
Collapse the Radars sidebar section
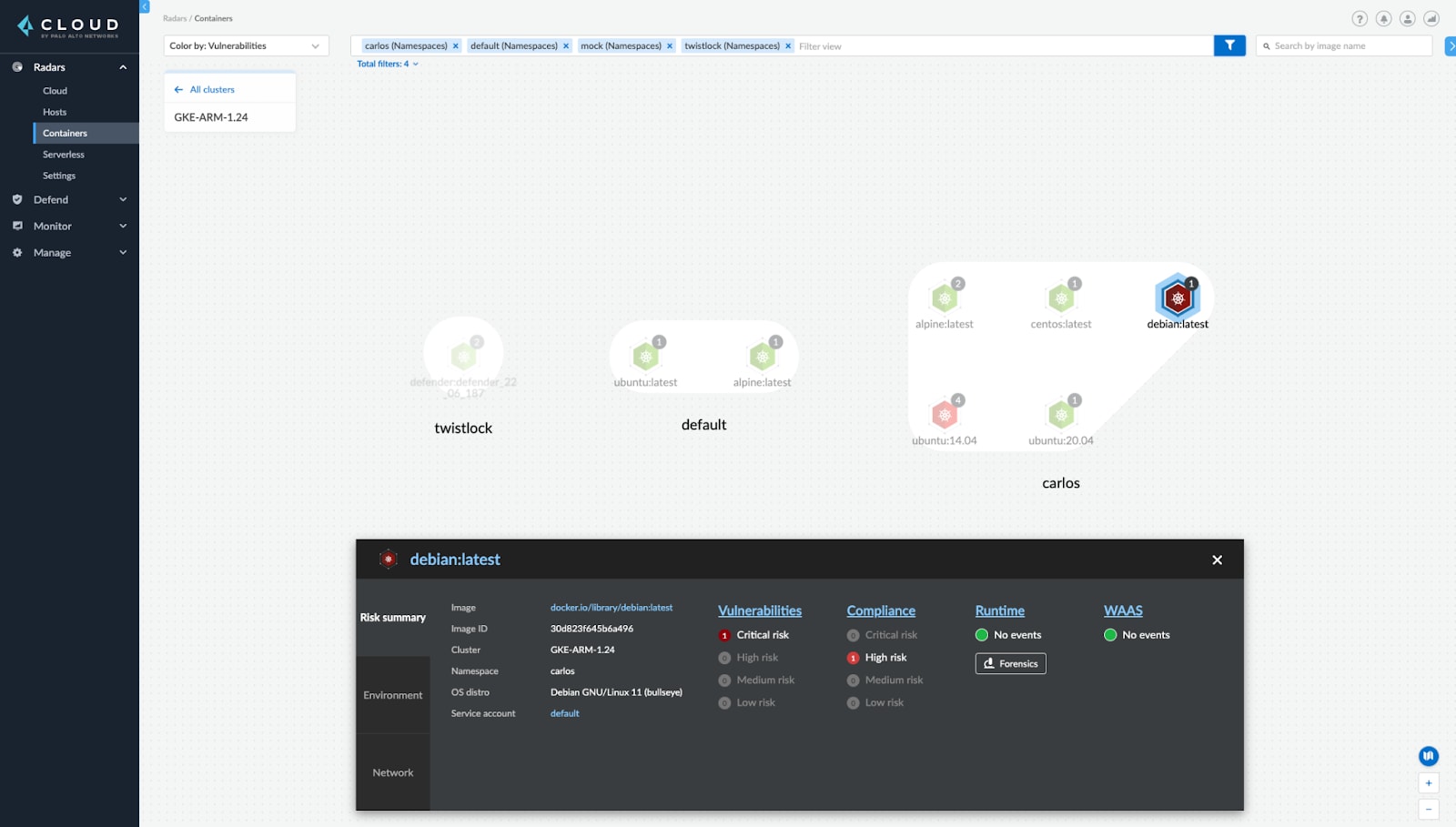pyautogui.click(x=123, y=67)
